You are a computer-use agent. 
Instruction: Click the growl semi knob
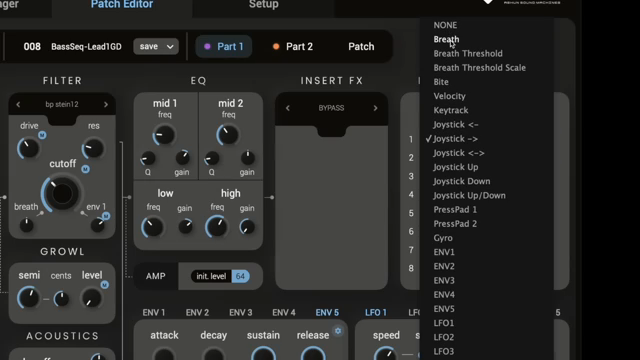tap(29, 298)
